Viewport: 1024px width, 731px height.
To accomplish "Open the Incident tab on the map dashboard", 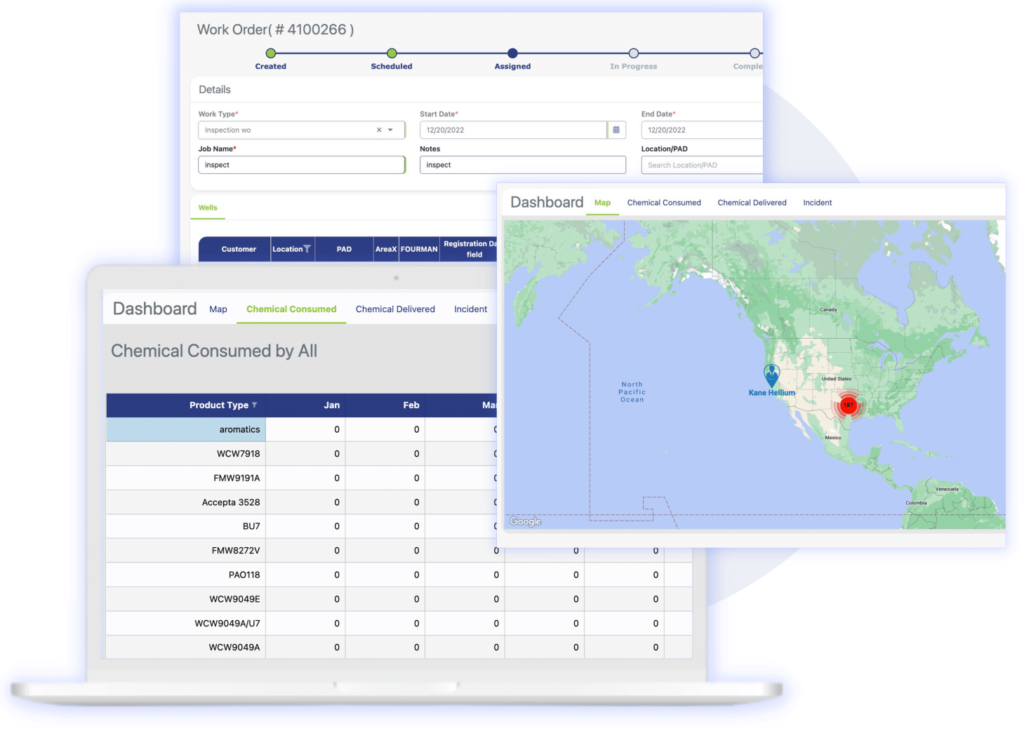I will pos(817,202).
